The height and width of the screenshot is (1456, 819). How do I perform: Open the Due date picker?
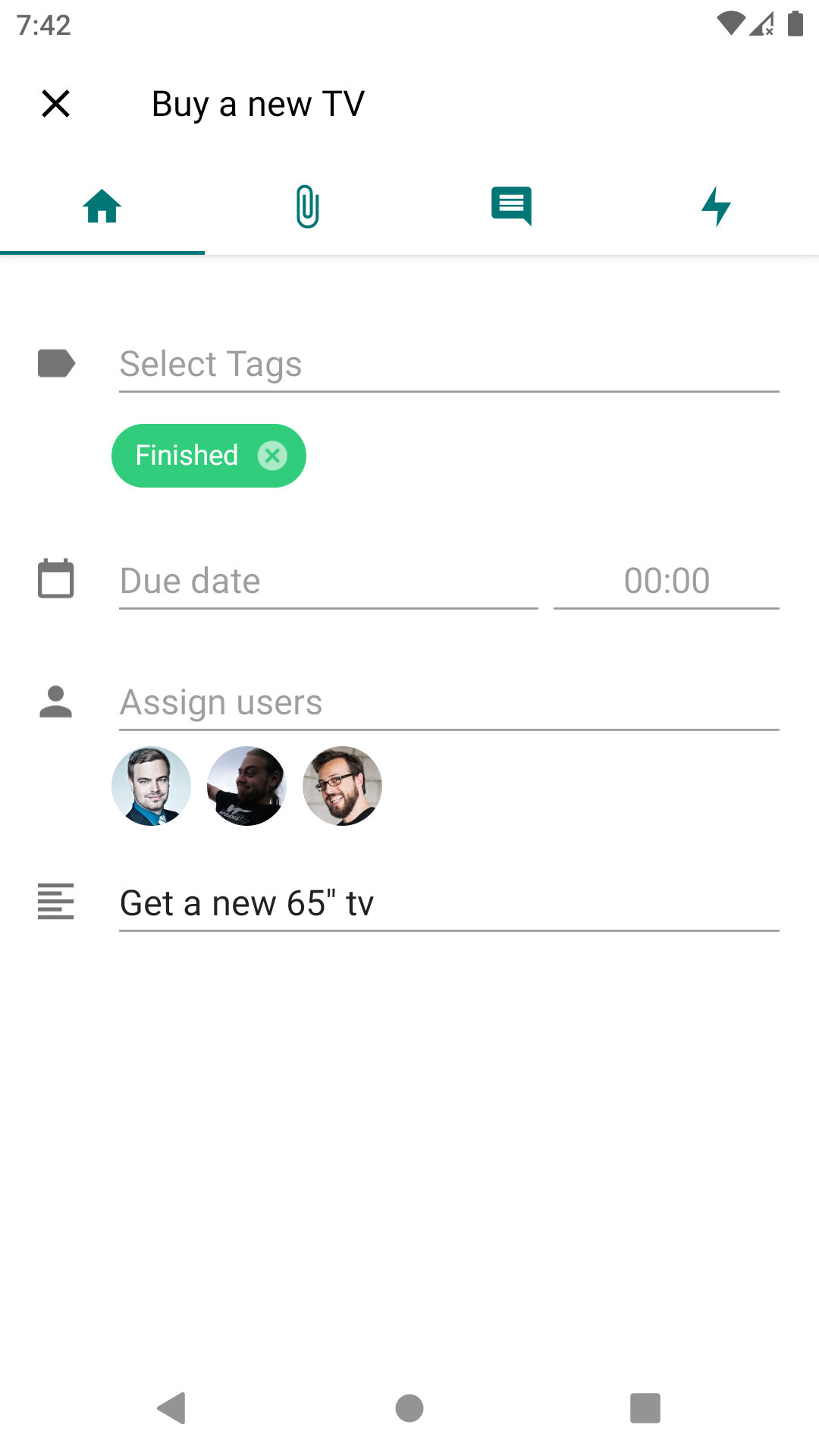point(328,582)
